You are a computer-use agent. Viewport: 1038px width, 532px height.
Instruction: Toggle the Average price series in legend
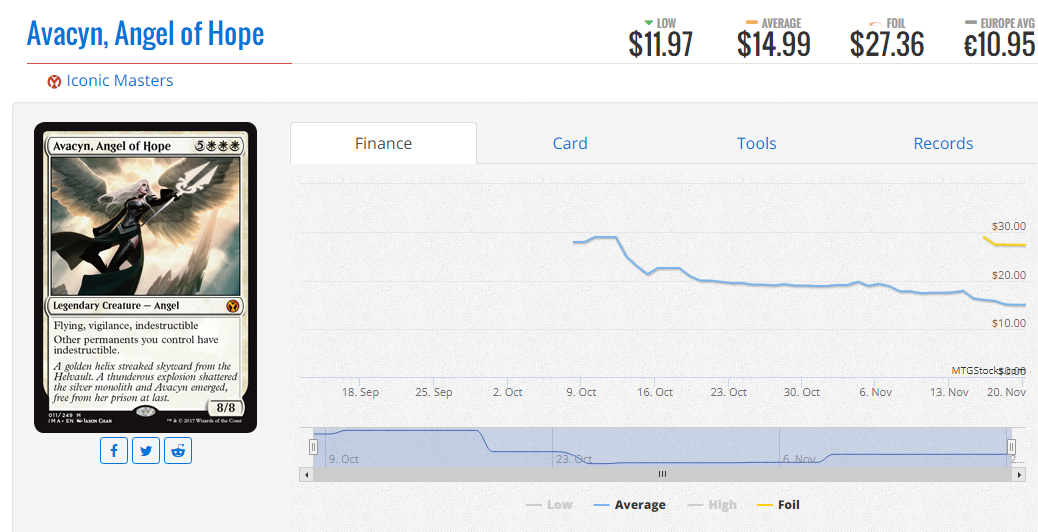point(630,505)
